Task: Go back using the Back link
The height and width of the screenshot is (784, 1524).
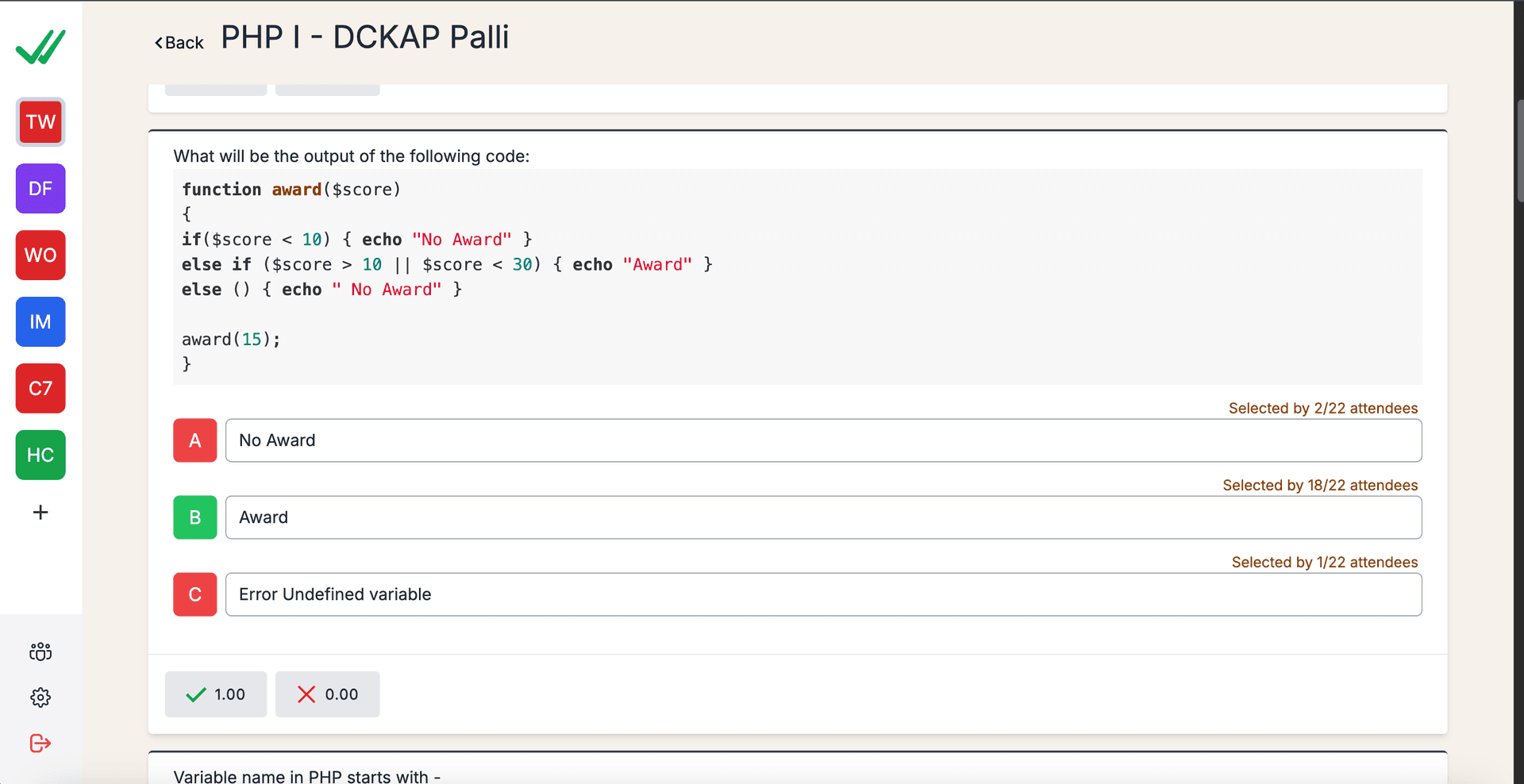Action: tap(179, 43)
